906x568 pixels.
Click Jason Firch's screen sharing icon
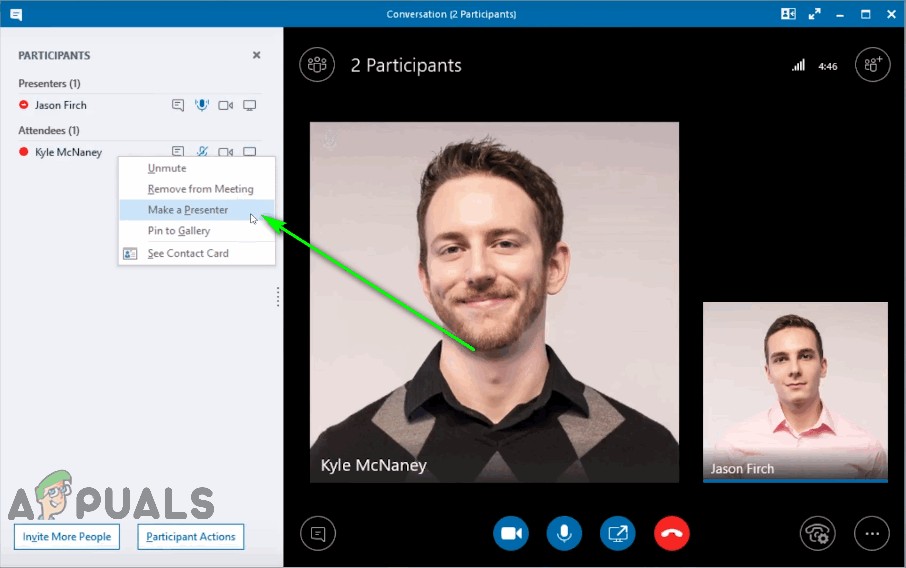250,105
